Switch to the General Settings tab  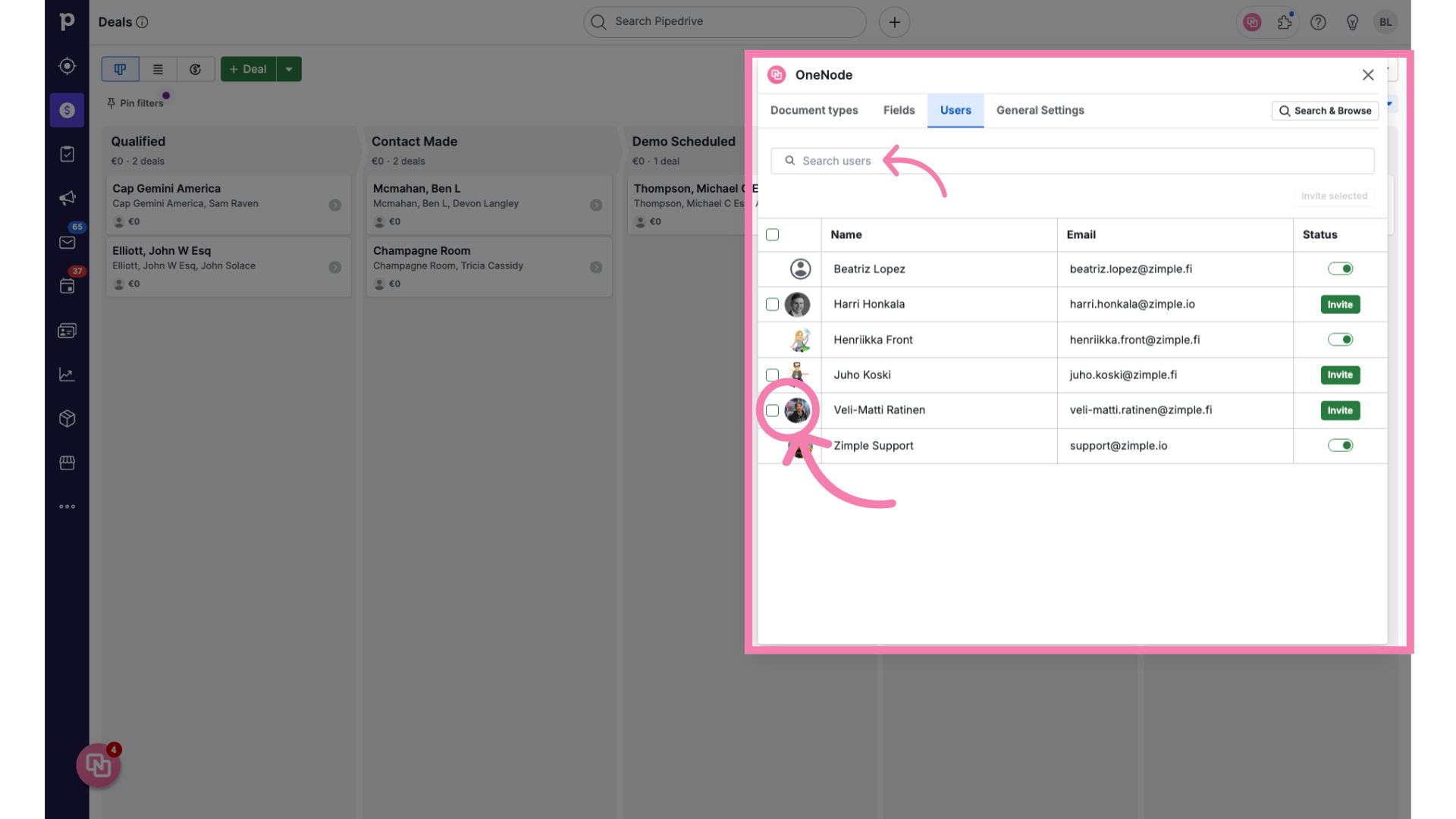click(x=1040, y=110)
